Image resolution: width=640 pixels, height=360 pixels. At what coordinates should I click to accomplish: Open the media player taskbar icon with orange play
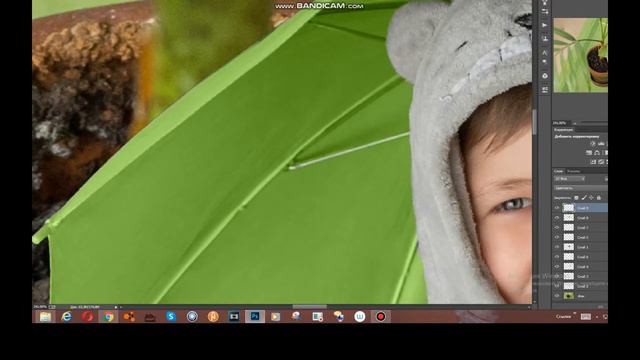coord(276,316)
